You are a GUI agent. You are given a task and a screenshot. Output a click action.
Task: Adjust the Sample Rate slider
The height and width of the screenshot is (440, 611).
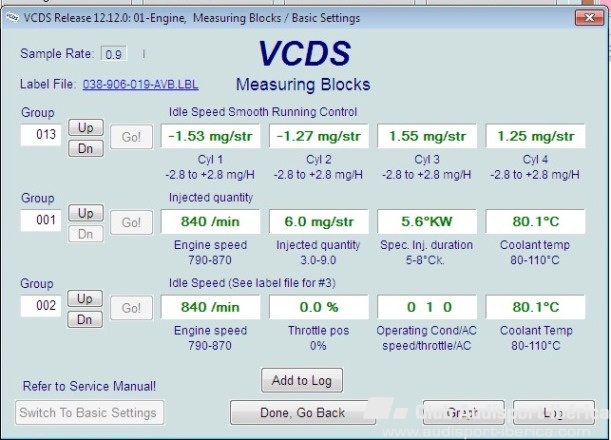click(x=143, y=54)
